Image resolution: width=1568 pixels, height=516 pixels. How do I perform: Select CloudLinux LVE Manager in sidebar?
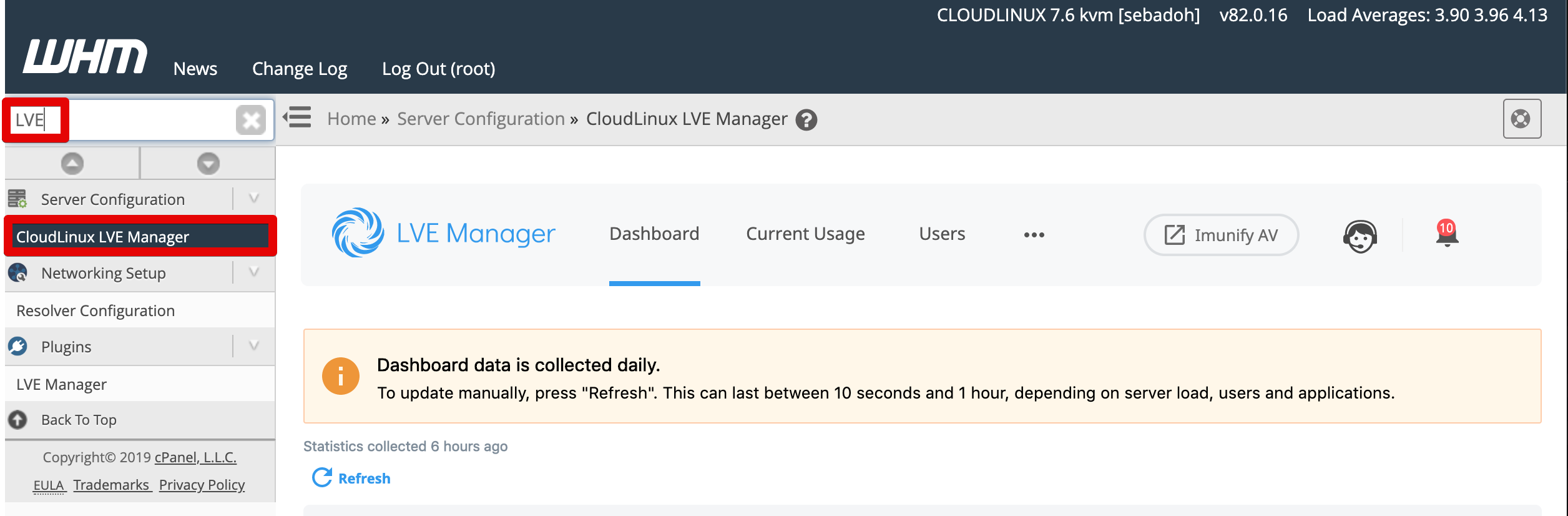pyautogui.click(x=140, y=236)
